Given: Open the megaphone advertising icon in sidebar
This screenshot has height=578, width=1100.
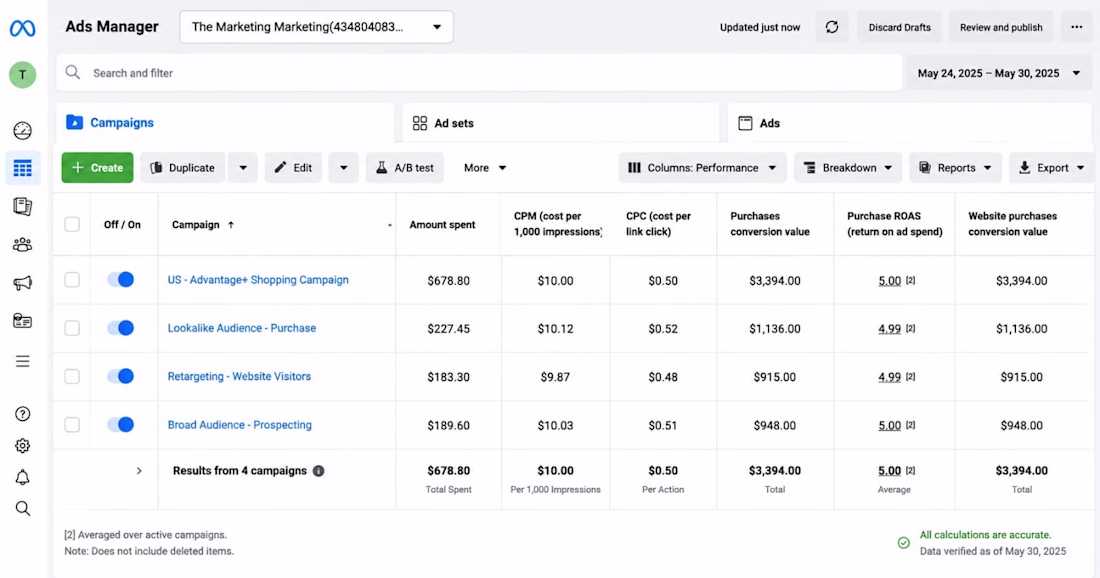Looking at the screenshot, I should (22, 283).
